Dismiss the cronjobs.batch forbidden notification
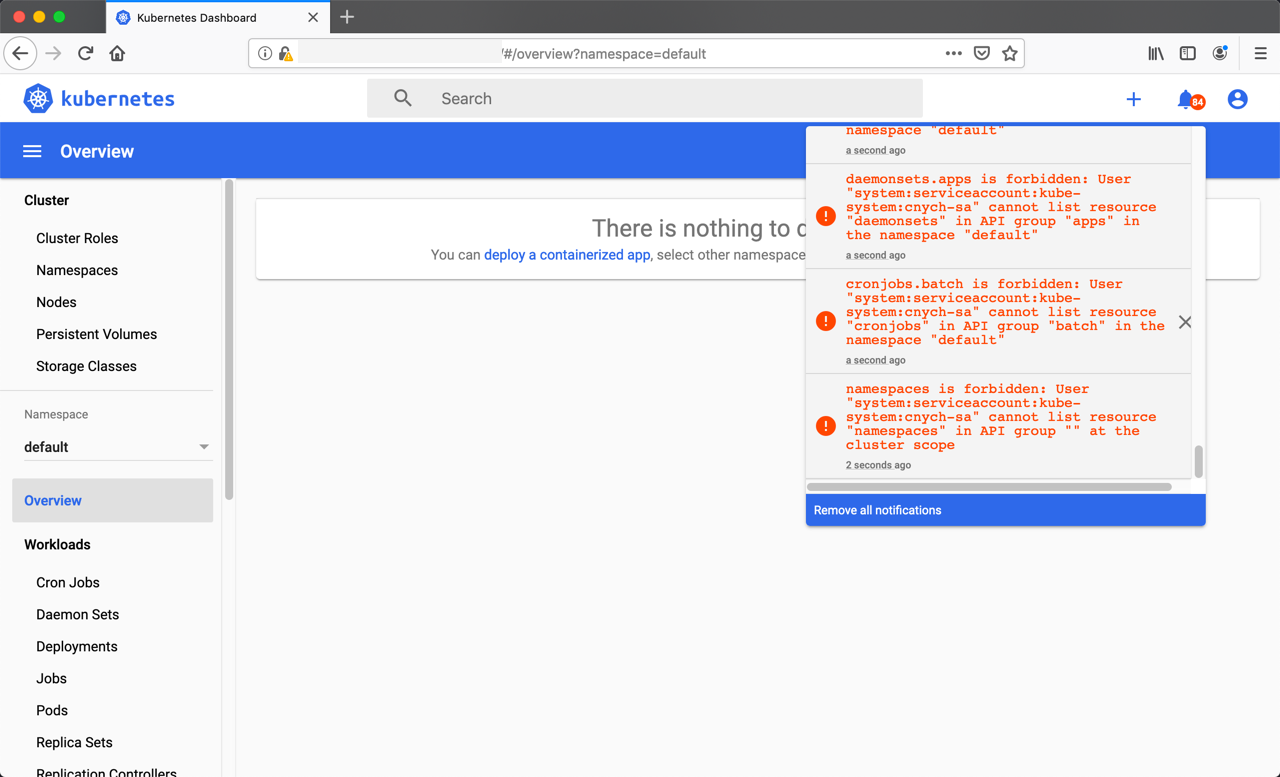This screenshot has height=777, width=1280. (1184, 322)
